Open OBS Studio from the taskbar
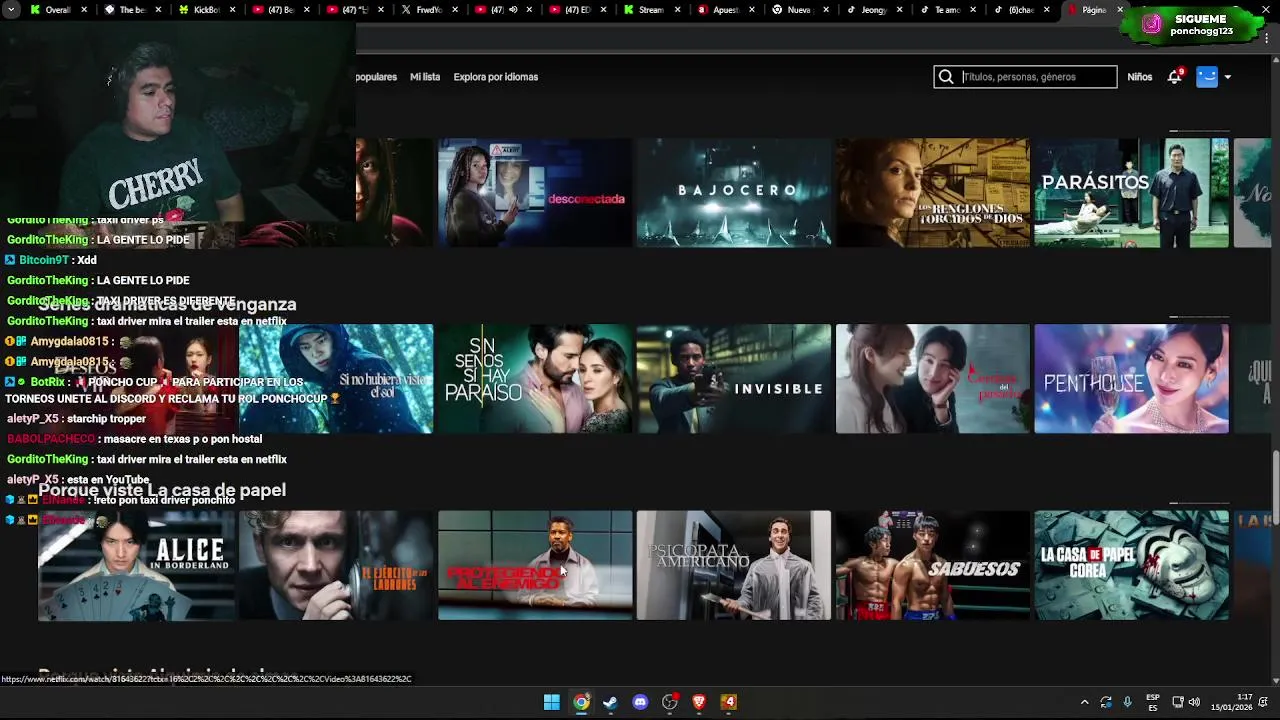This screenshot has width=1280, height=720. pyautogui.click(x=670, y=702)
